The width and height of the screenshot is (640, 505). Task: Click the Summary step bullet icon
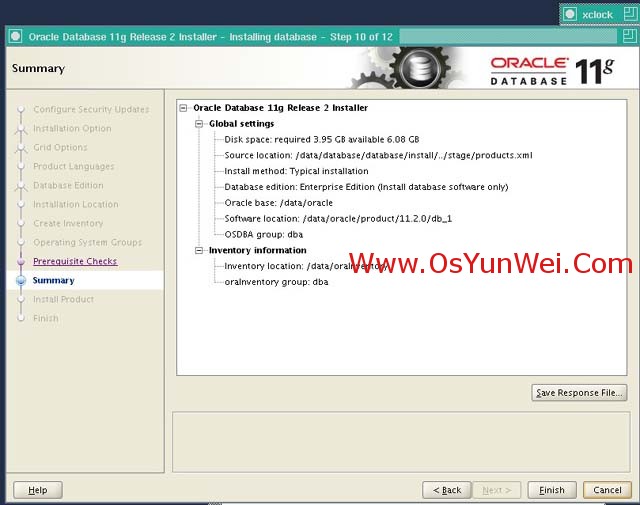pos(21,280)
